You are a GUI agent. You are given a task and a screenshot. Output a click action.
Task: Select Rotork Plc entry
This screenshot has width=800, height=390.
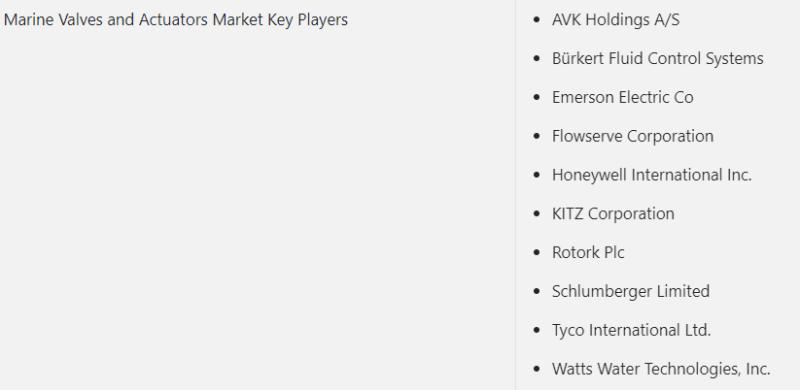click(x=588, y=253)
